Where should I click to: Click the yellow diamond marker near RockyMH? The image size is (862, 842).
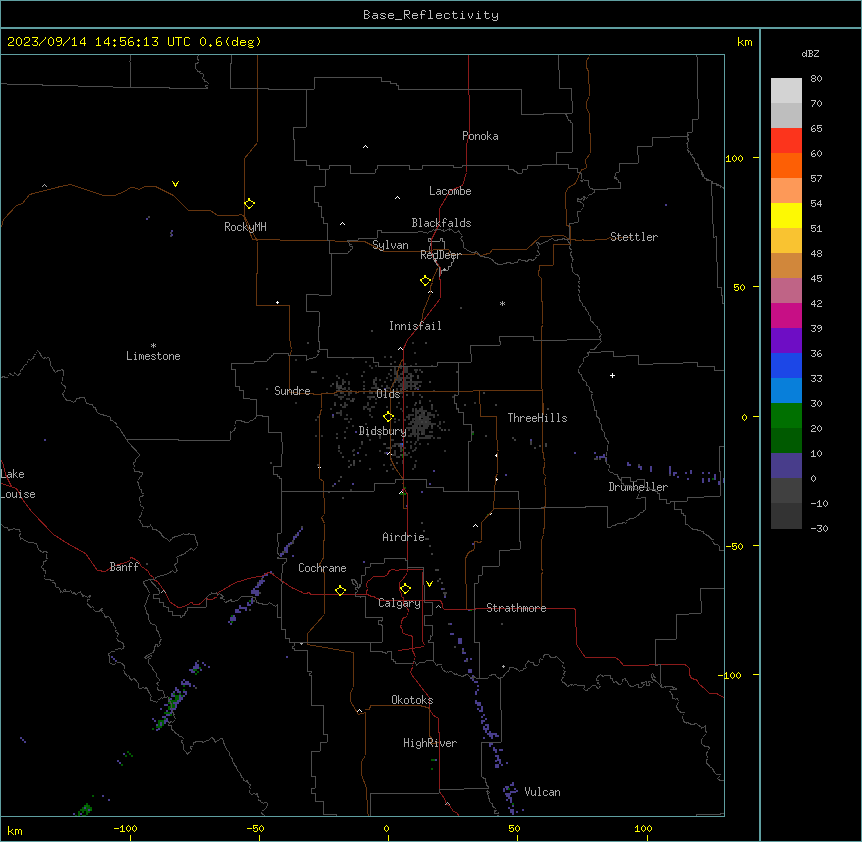[250, 204]
